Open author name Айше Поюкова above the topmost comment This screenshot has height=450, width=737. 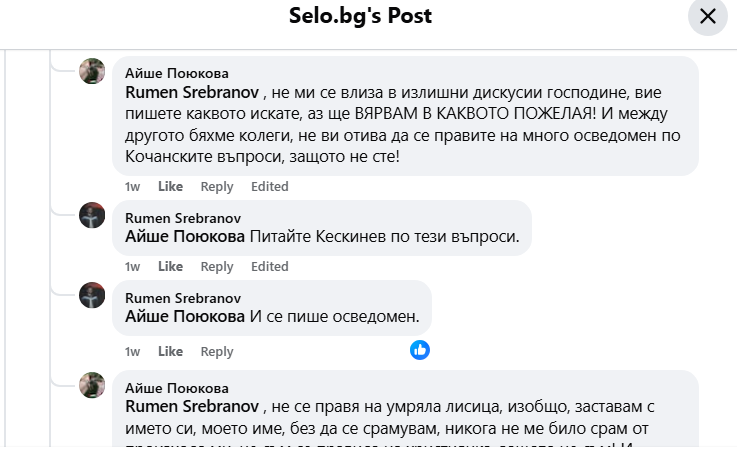pos(176,73)
